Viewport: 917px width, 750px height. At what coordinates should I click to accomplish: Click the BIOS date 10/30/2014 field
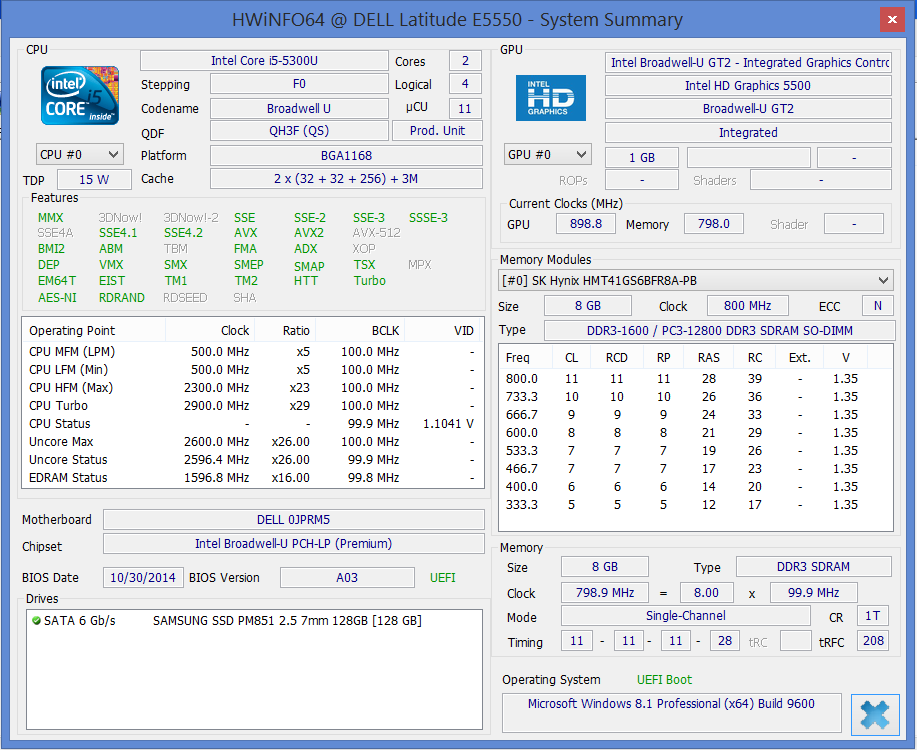143,577
